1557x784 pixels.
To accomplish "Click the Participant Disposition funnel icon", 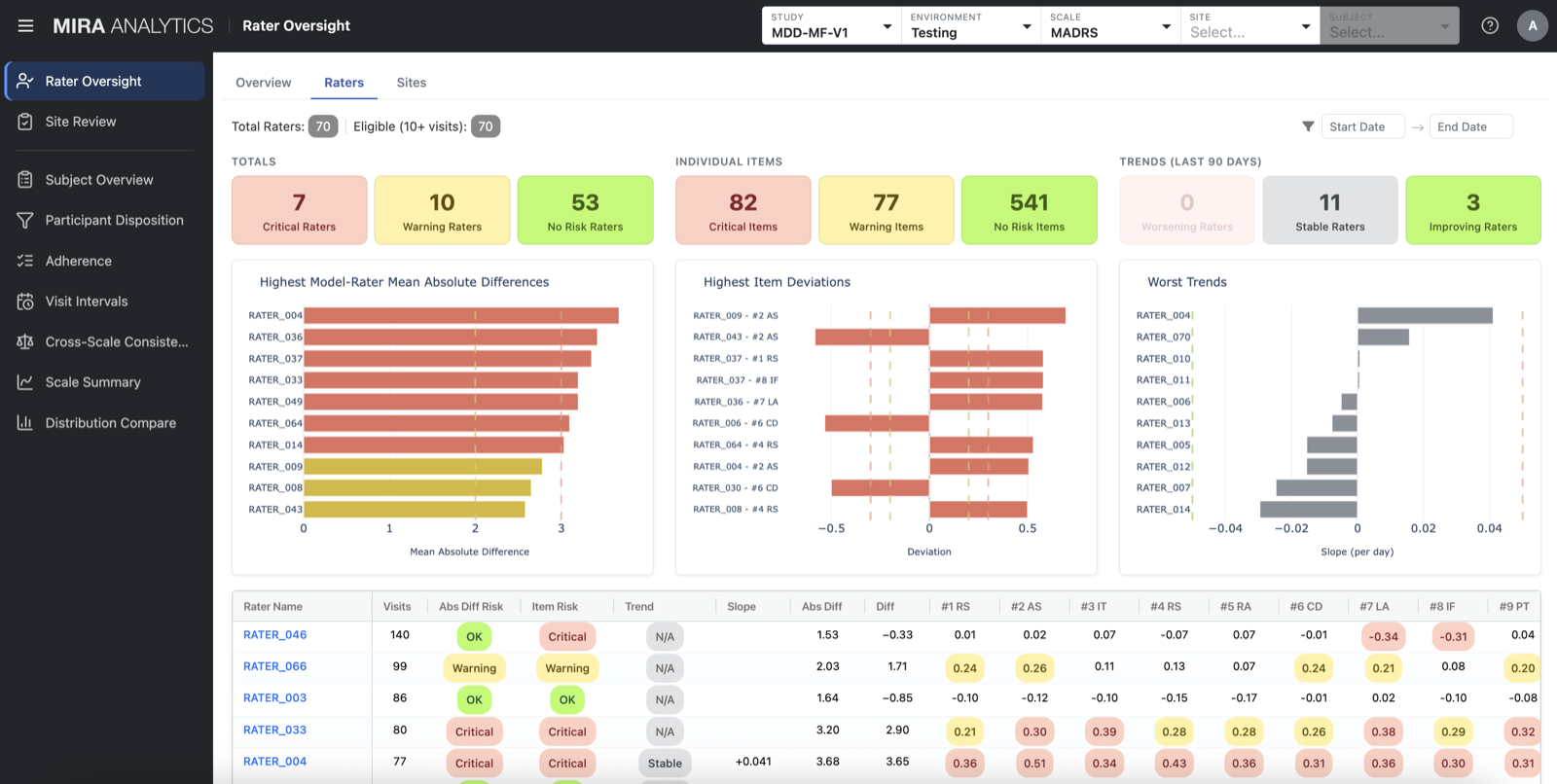I will tap(25, 221).
